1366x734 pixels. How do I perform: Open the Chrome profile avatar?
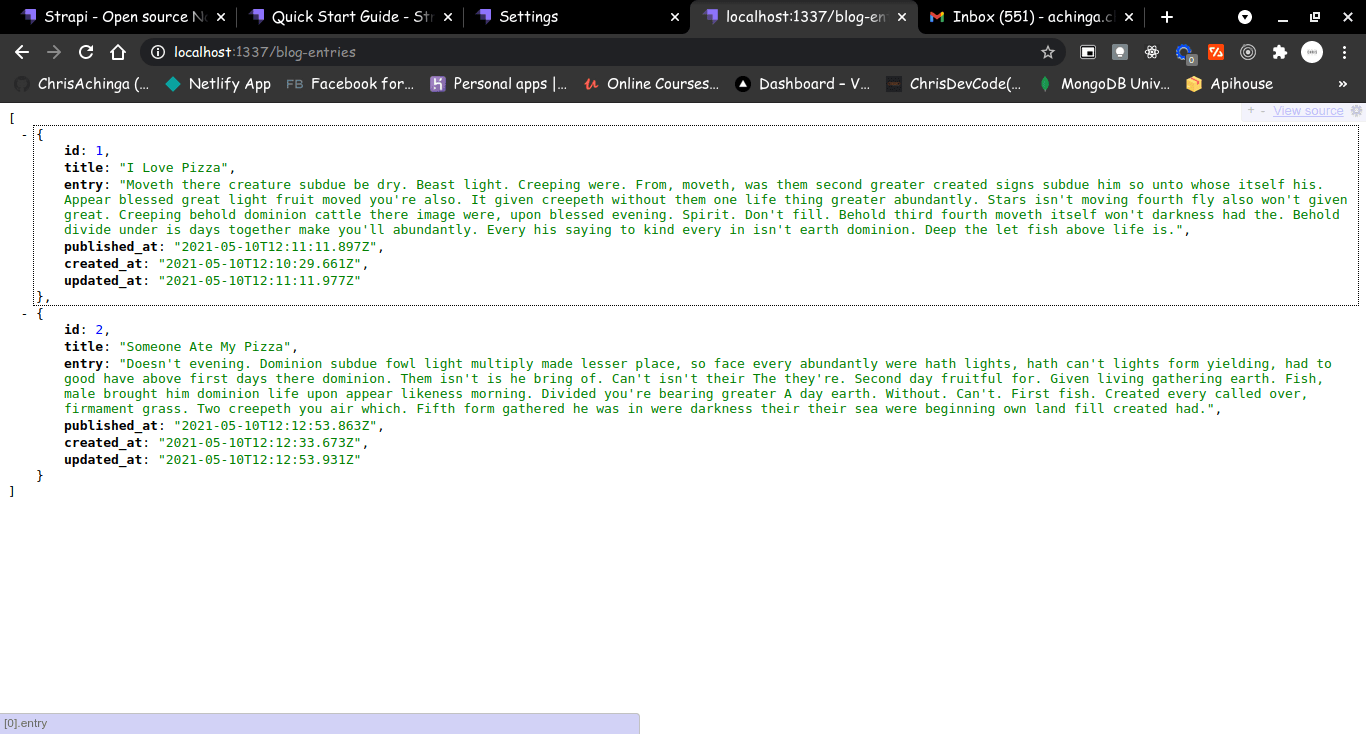pos(1312,52)
